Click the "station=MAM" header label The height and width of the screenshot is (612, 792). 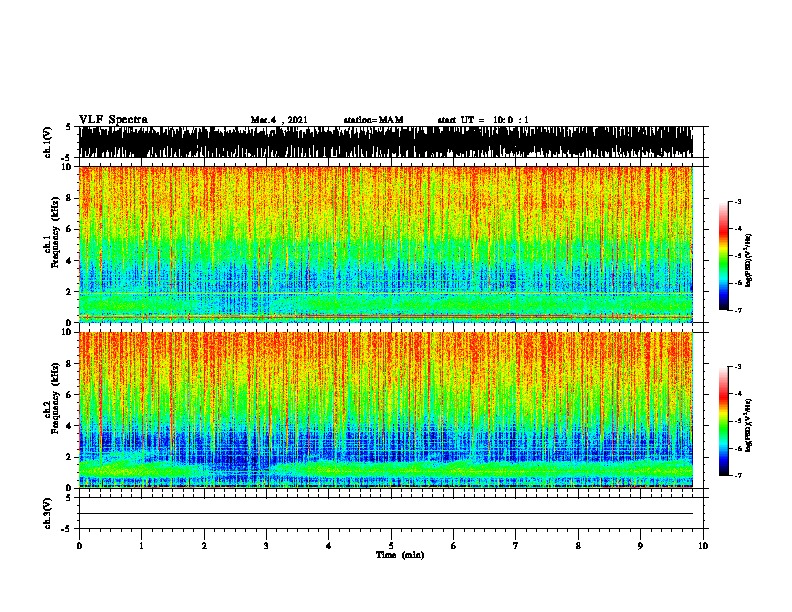(x=373, y=120)
